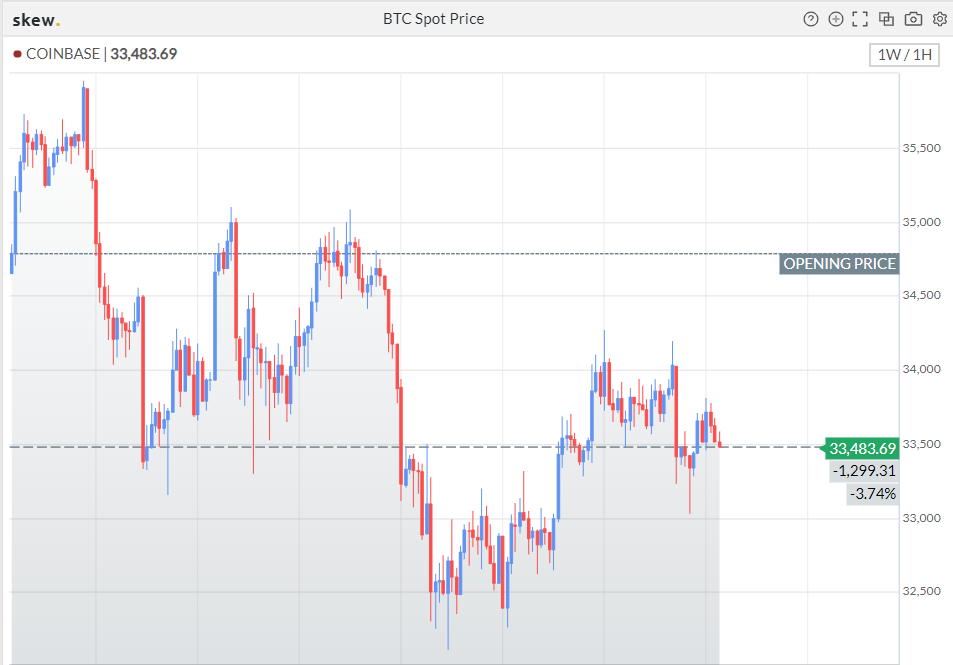Image resolution: width=953 pixels, height=665 pixels.
Task: Click the BTC Spot Price title
Action: (433, 19)
